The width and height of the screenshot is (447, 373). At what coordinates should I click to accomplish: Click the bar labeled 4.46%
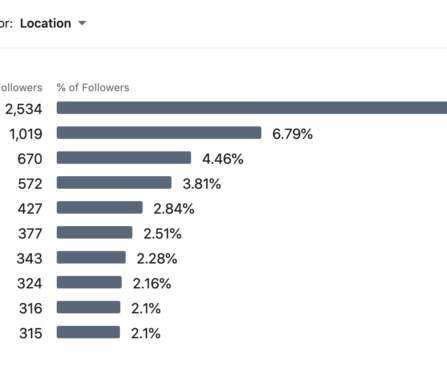124,158
